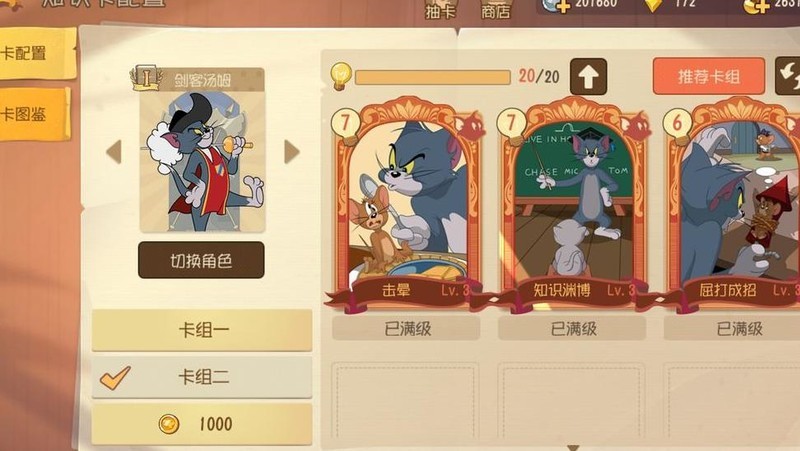Viewport: 800px width, 451px height.
Task: Switch to the 卡配置 side tab
Action: tap(37, 53)
